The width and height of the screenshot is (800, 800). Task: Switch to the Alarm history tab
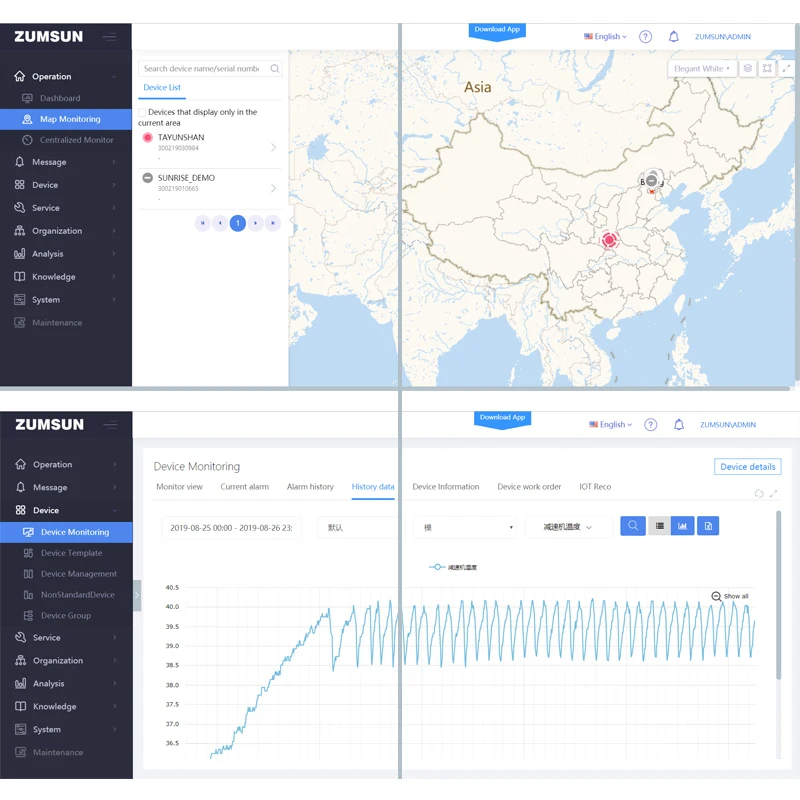point(310,487)
